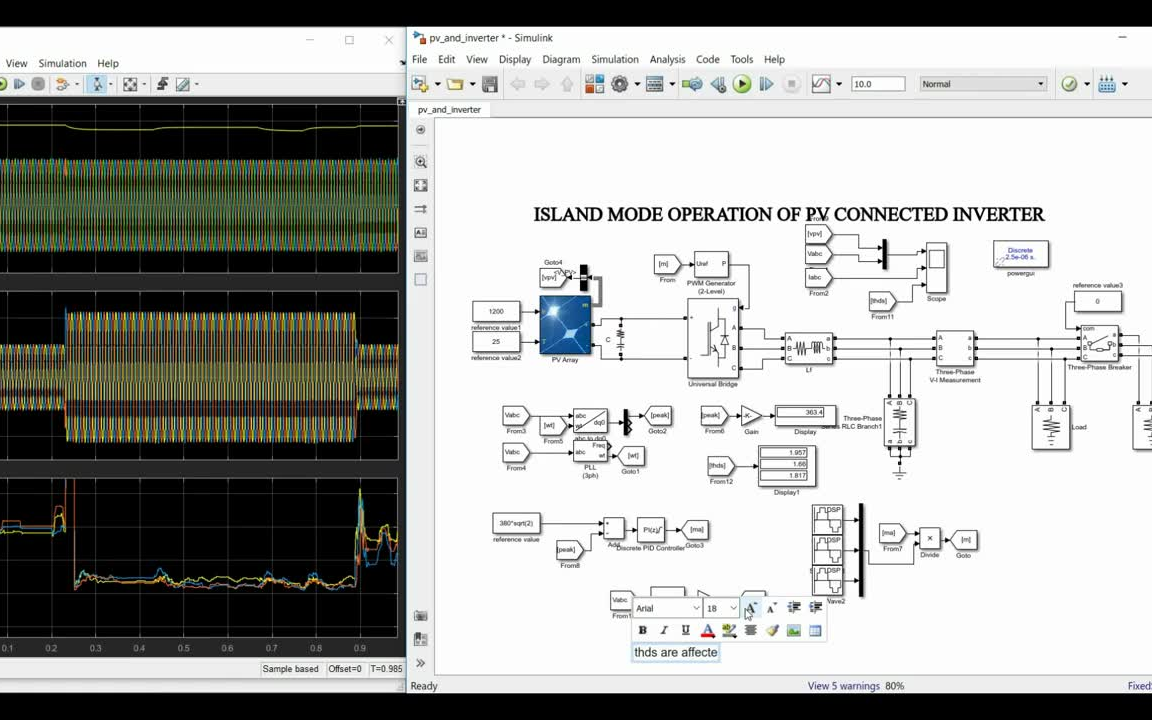The height and width of the screenshot is (720, 1152).
Task: Click the increase font size icon
Action: pyautogui.click(x=751, y=608)
